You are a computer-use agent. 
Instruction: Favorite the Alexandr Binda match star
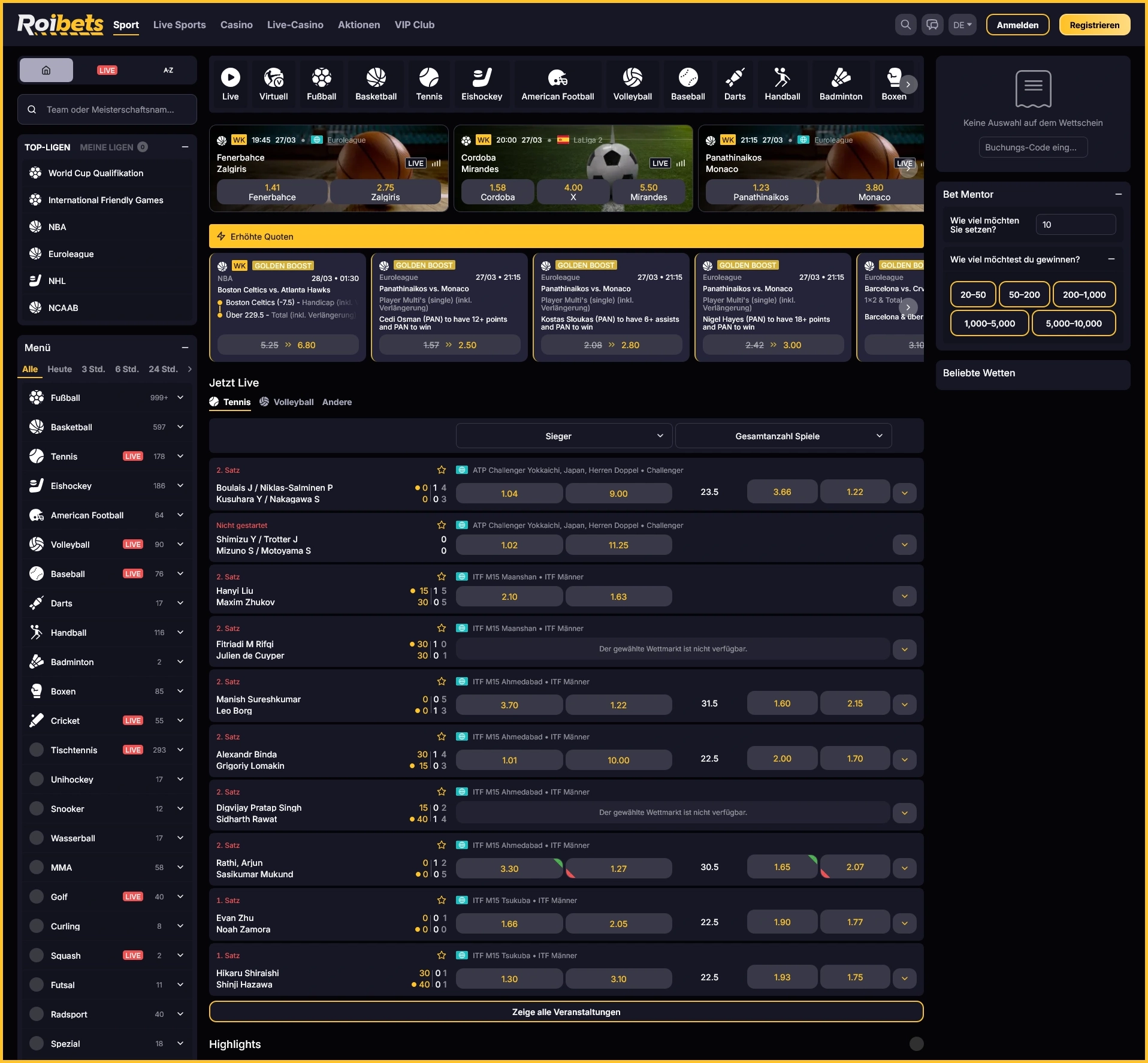(442, 736)
